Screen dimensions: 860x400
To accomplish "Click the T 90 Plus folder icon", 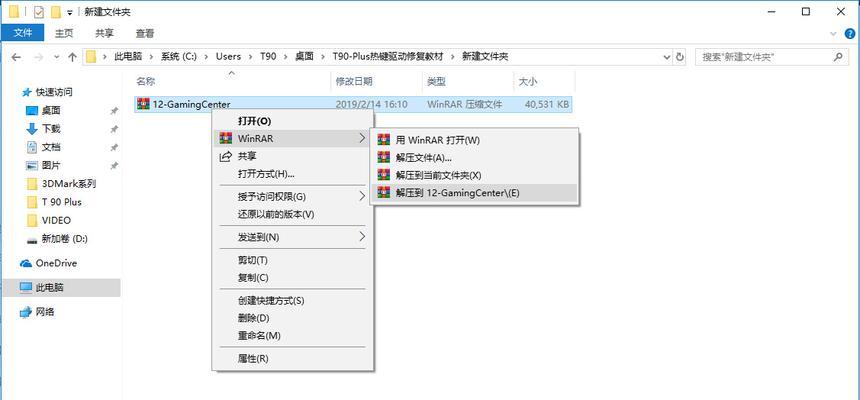I will tap(32, 202).
